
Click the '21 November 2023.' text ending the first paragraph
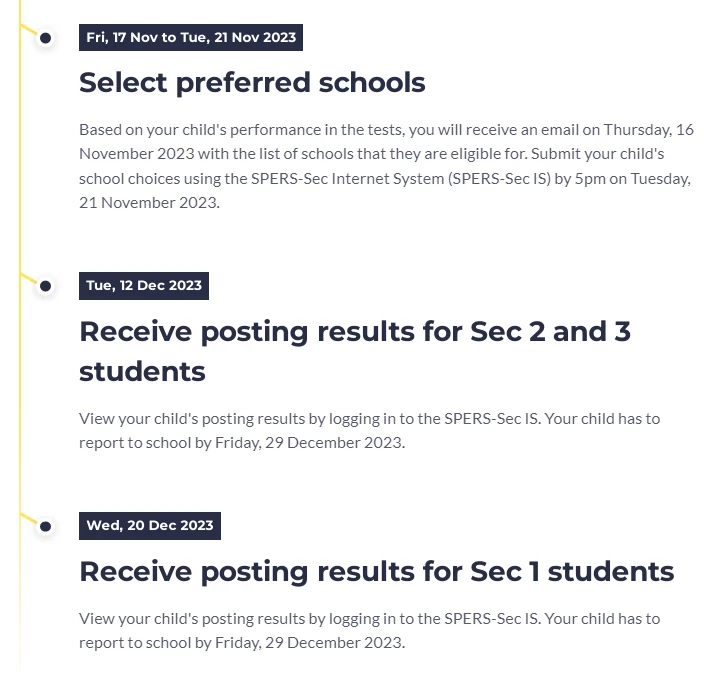[150, 203]
